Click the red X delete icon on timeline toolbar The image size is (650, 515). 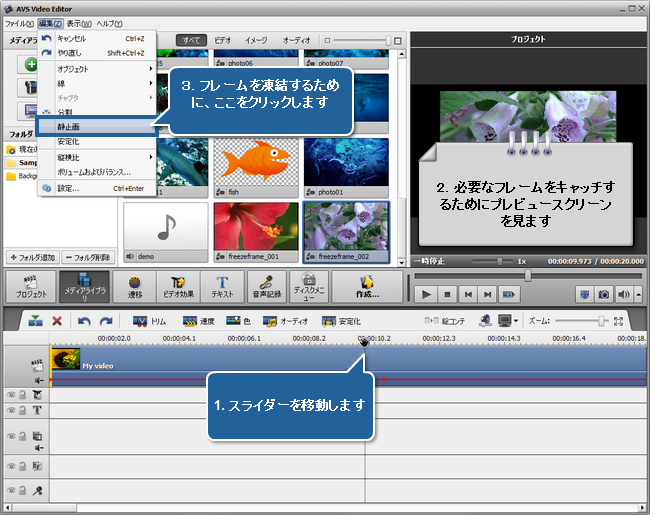point(57,321)
